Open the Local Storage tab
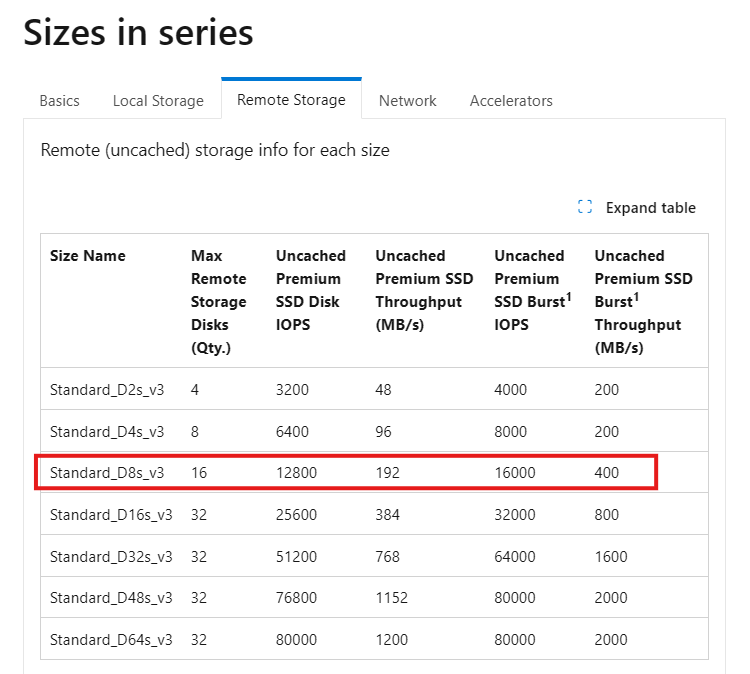The width and height of the screenshot is (750, 674). tap(158, 101)
